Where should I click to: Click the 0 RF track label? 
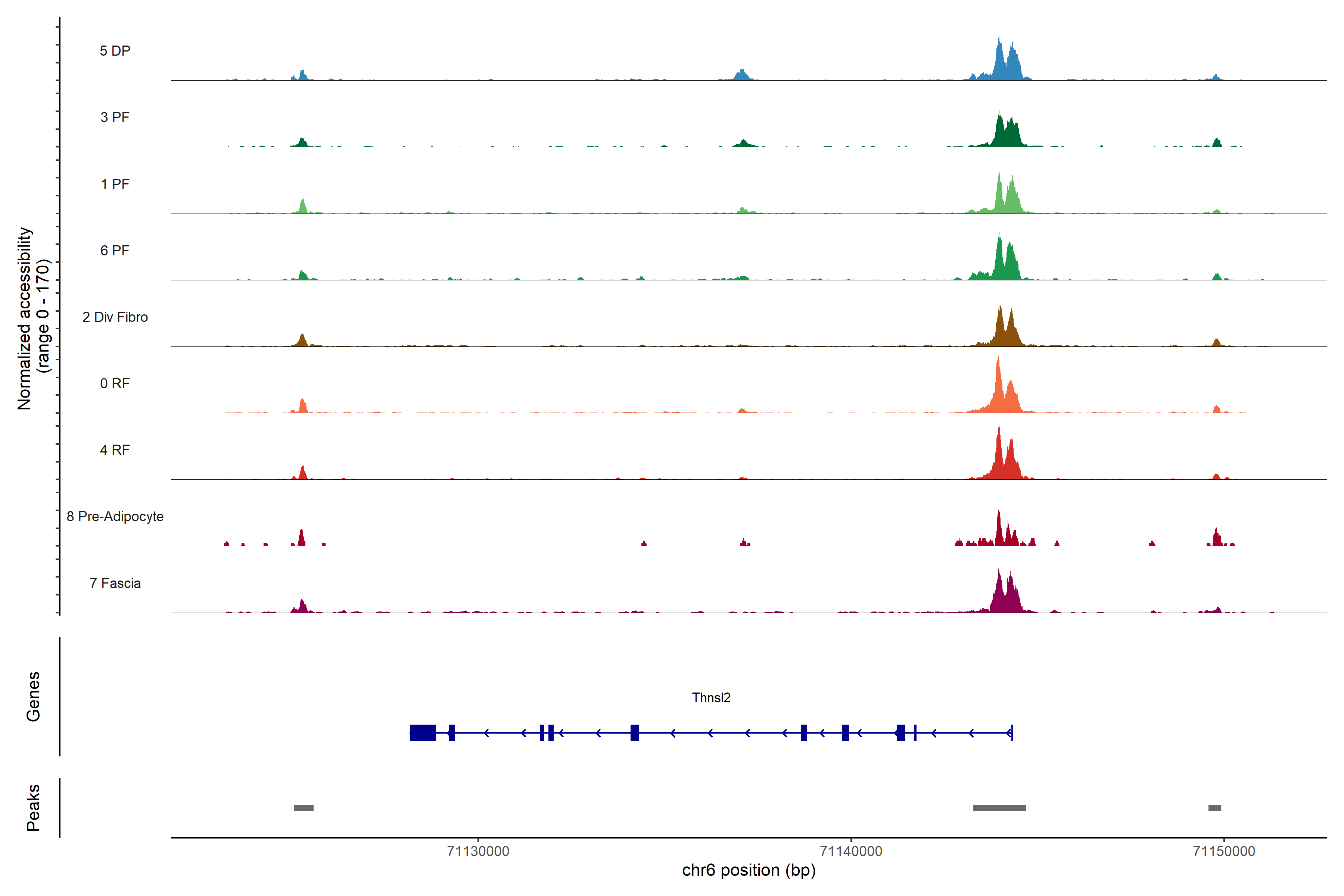(115, 383)
